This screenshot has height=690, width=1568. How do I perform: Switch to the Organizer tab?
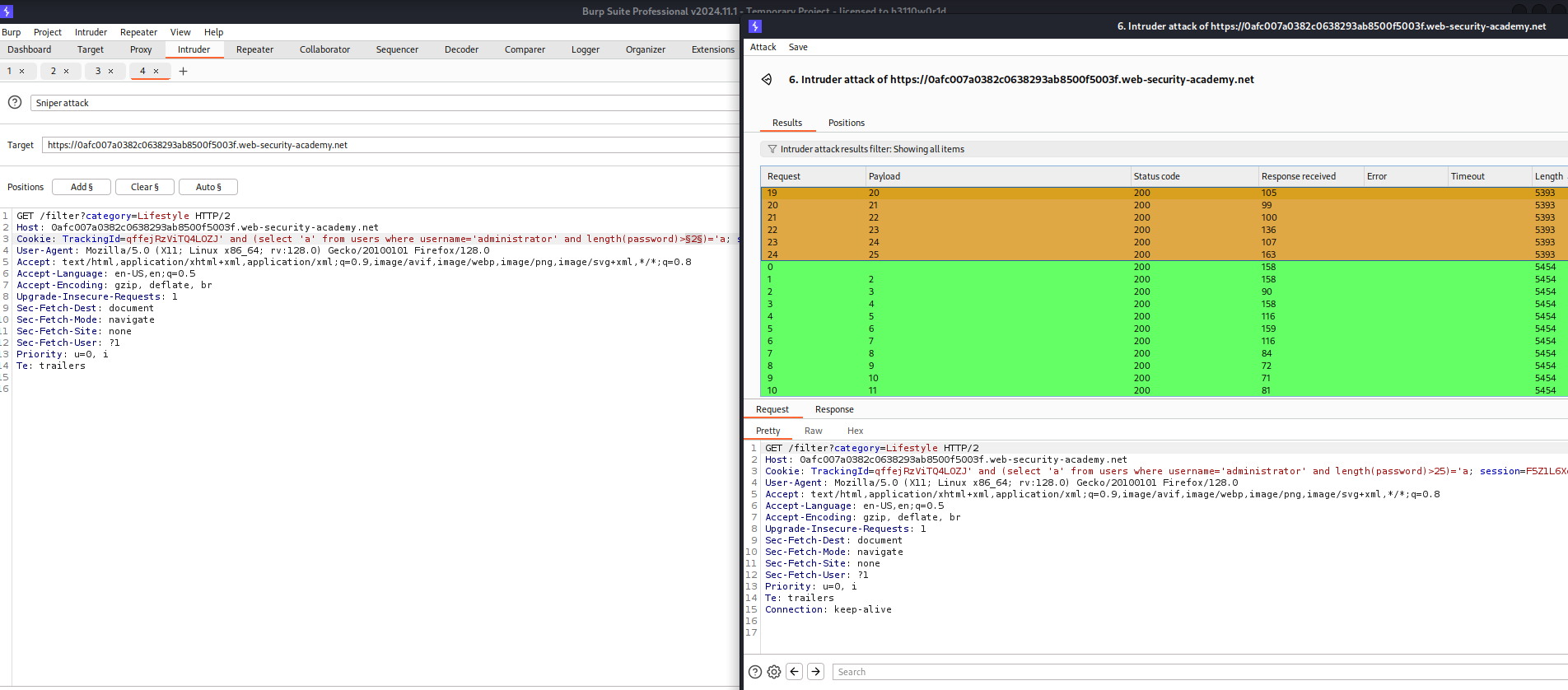click(x=646, y=49)
